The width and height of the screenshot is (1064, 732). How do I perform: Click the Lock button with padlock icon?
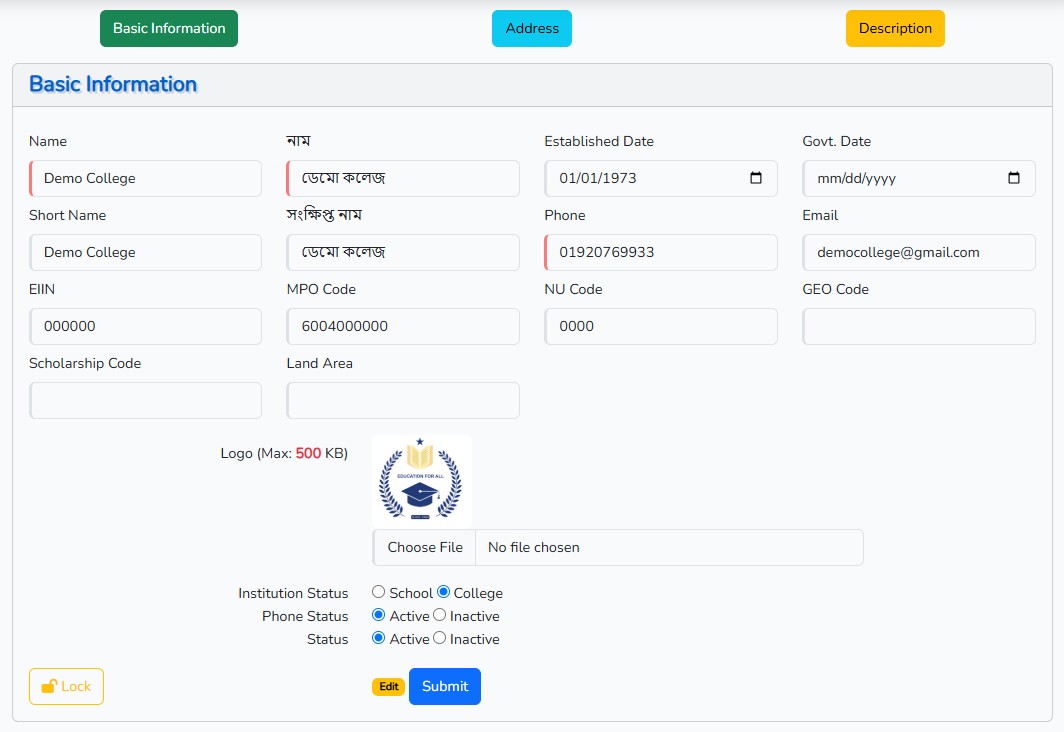click(x=66, y=686)
